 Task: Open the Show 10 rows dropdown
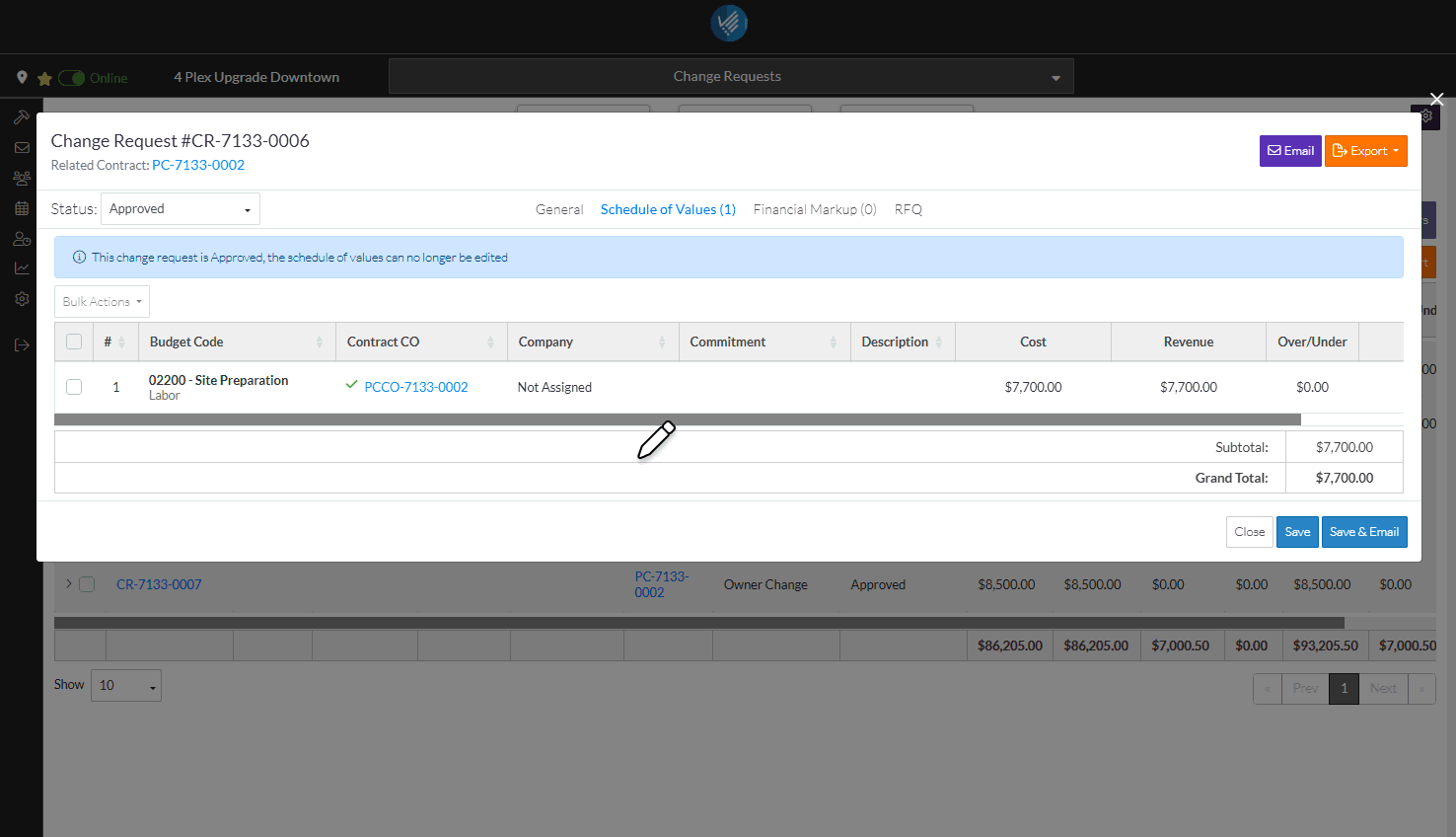[125, 685]
